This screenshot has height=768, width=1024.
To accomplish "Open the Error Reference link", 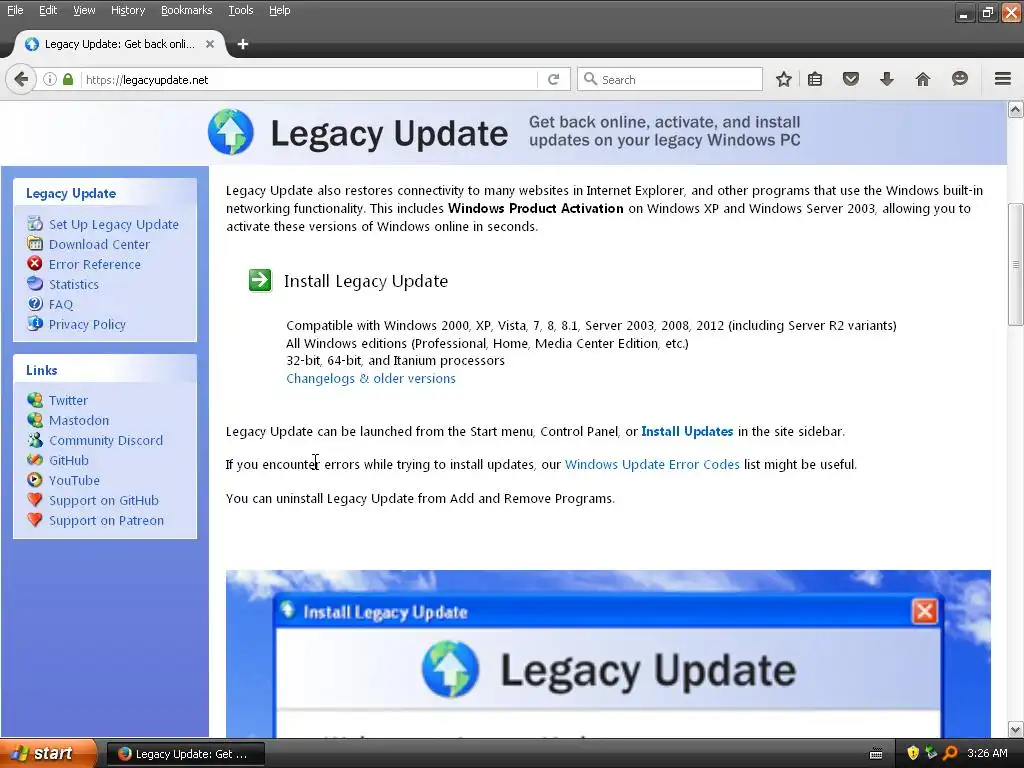I will coord(95,264).
